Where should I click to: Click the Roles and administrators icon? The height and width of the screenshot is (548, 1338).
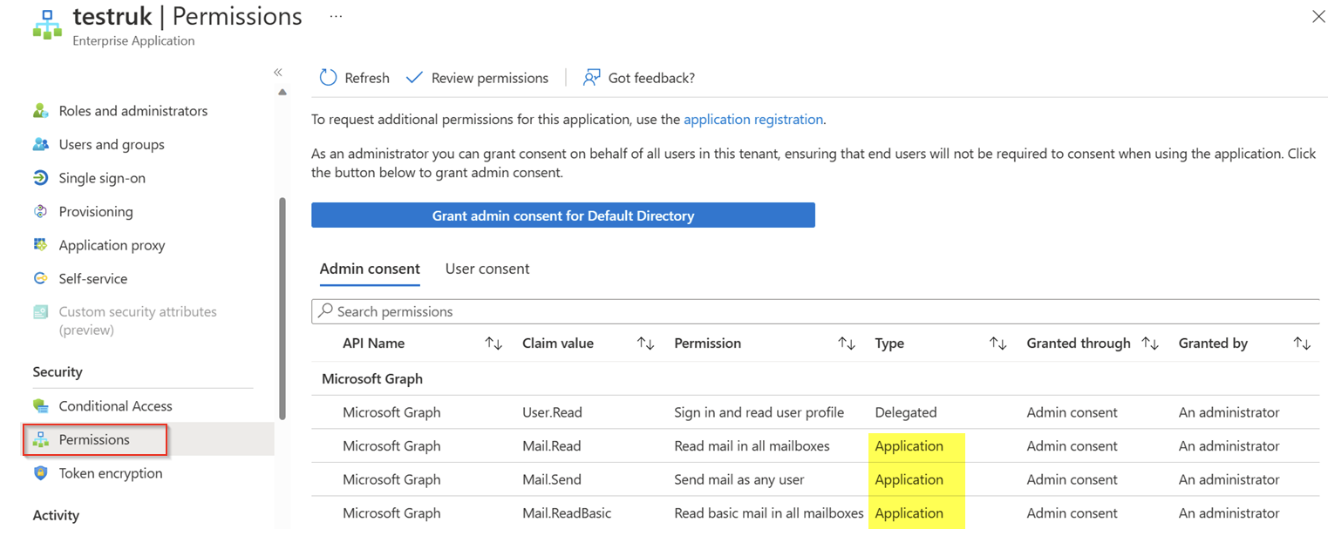41,111
